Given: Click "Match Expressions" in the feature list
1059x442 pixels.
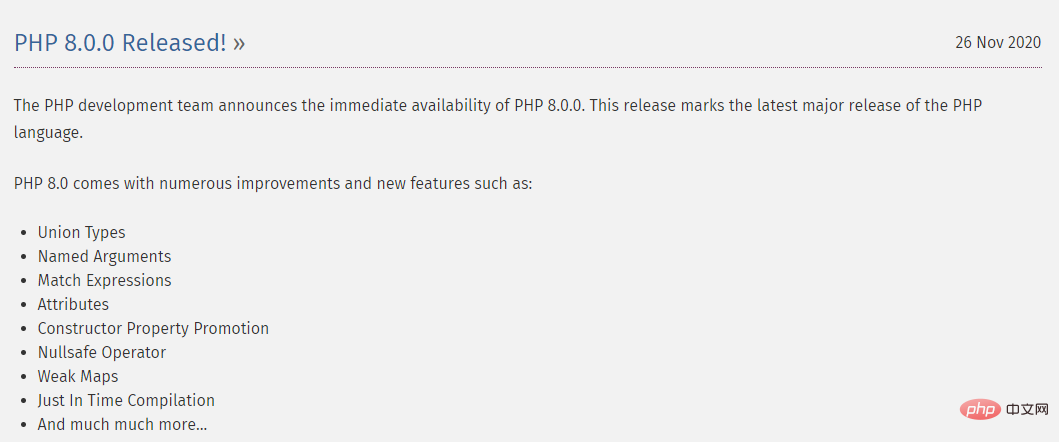Looking at the screenshot, I should 104,280.
